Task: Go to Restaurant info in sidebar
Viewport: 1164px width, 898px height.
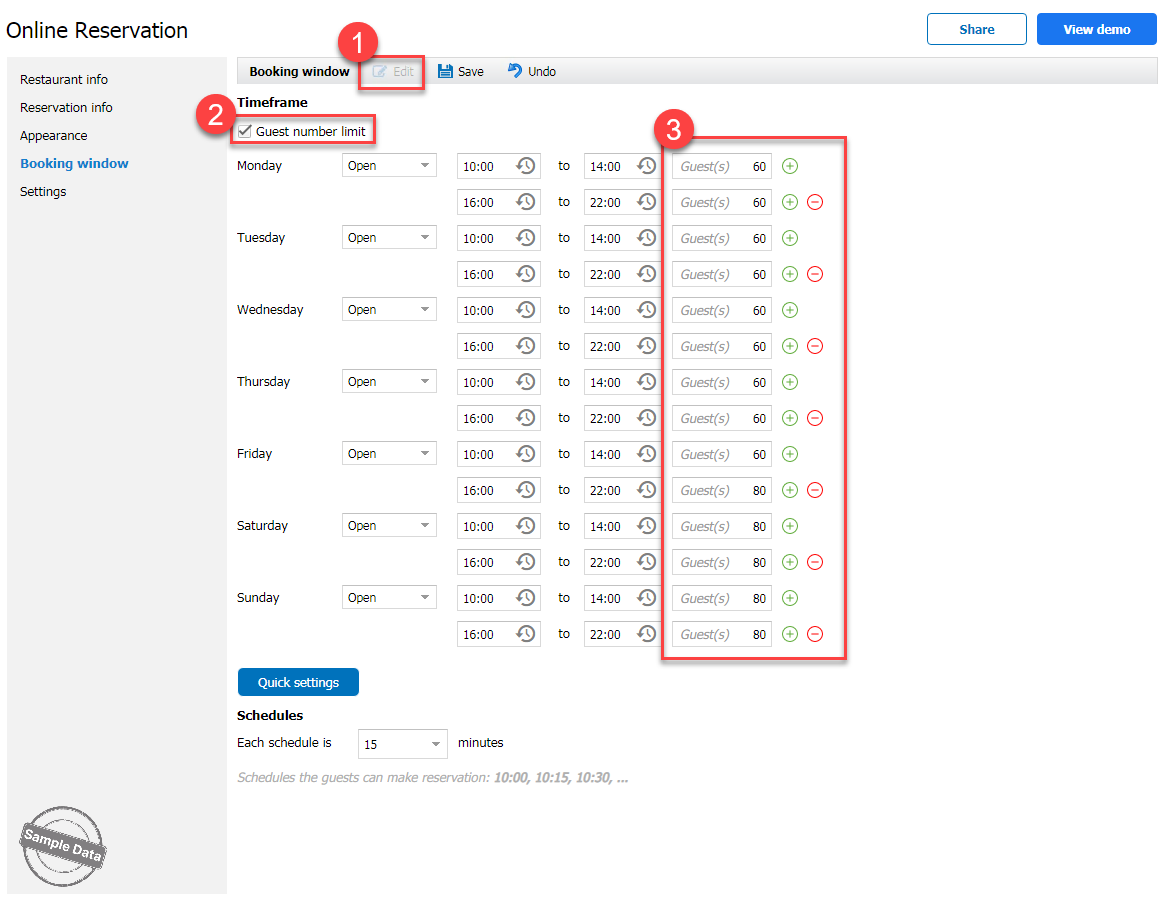Action: (64, 79)
